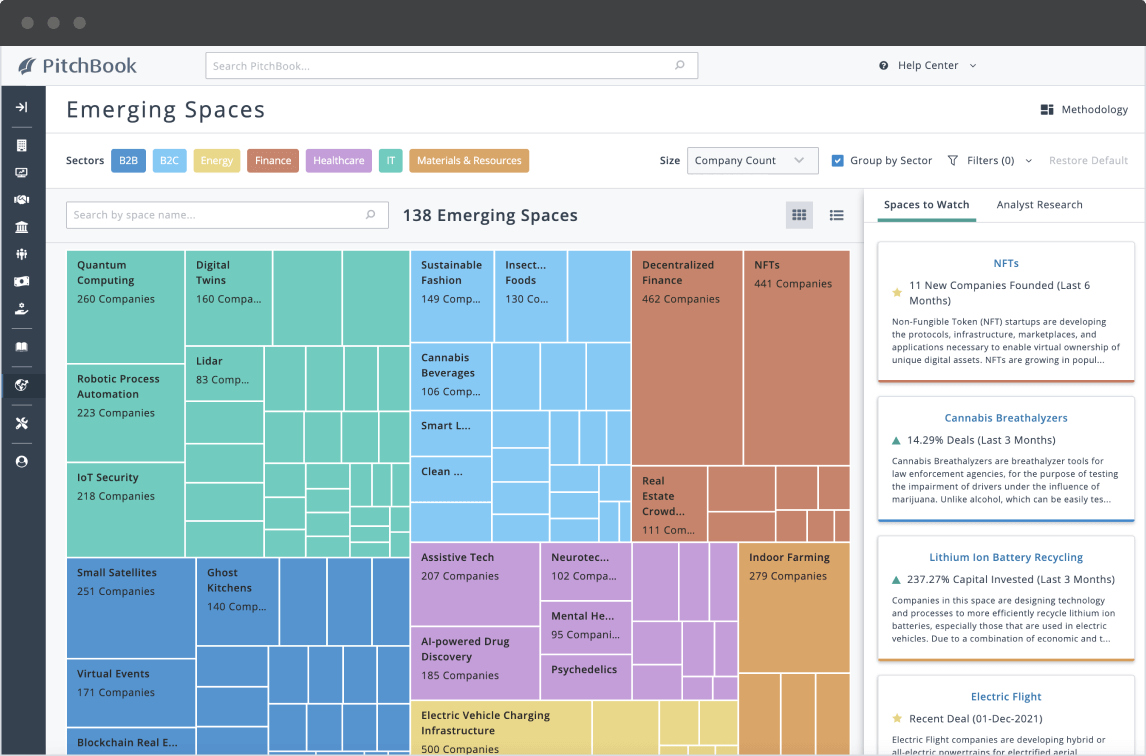This screenshot has width=1146, height=756.
Task: Select the NFTs 441 Companies tile
Action: tap(797, 358)
